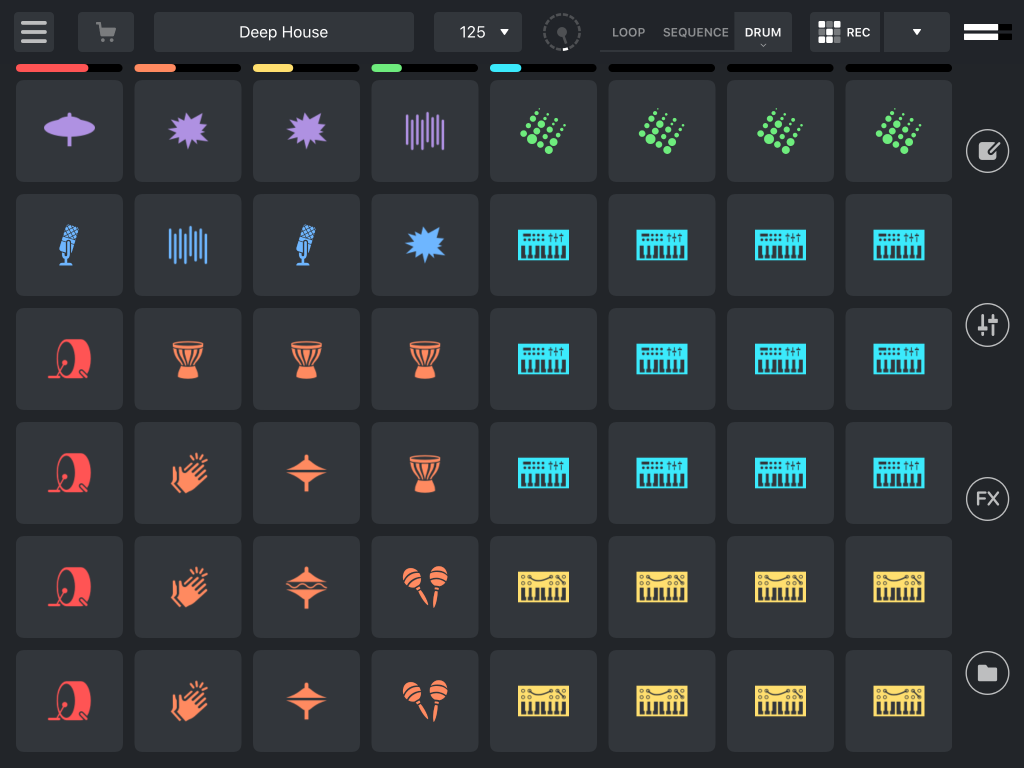Select the purple cymbal pad in top-left
Viewport: 1024px width, 768px height.
(69, 130)
